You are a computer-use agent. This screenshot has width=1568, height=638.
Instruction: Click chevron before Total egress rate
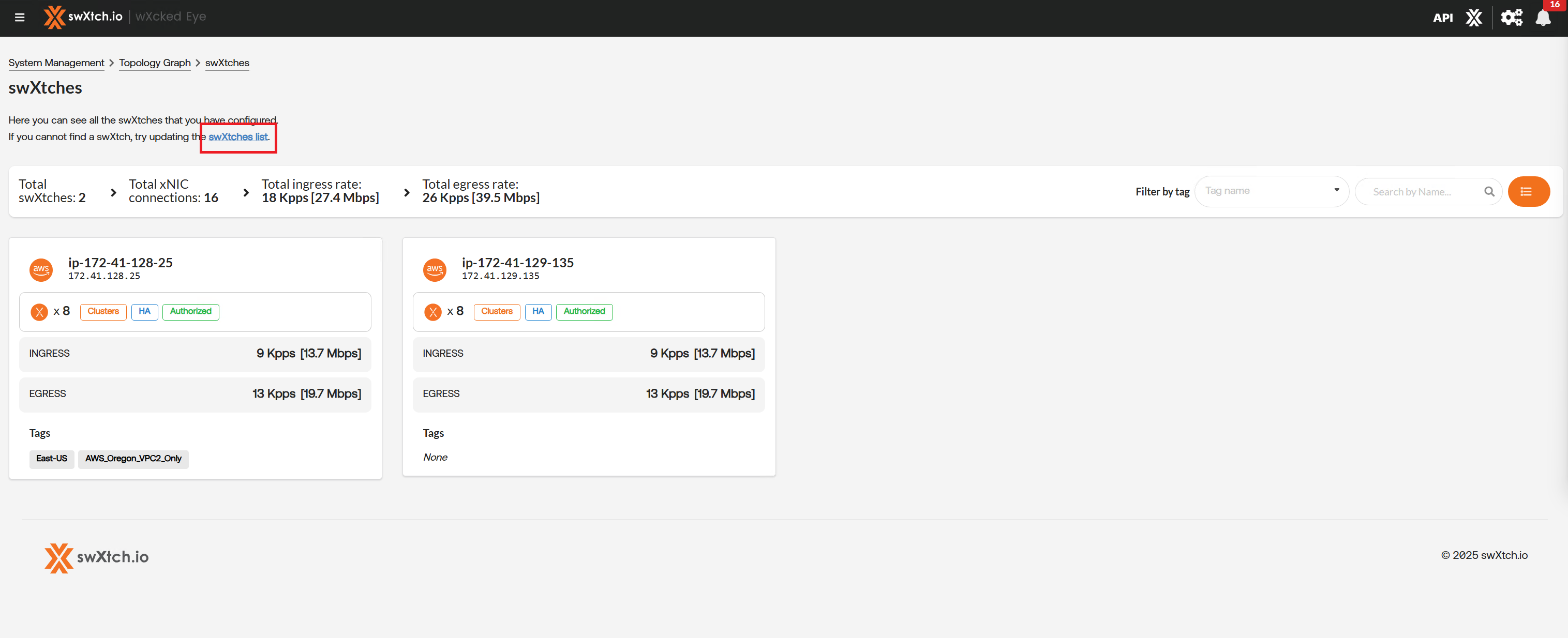pyautogui.click(x=407, y=192)
